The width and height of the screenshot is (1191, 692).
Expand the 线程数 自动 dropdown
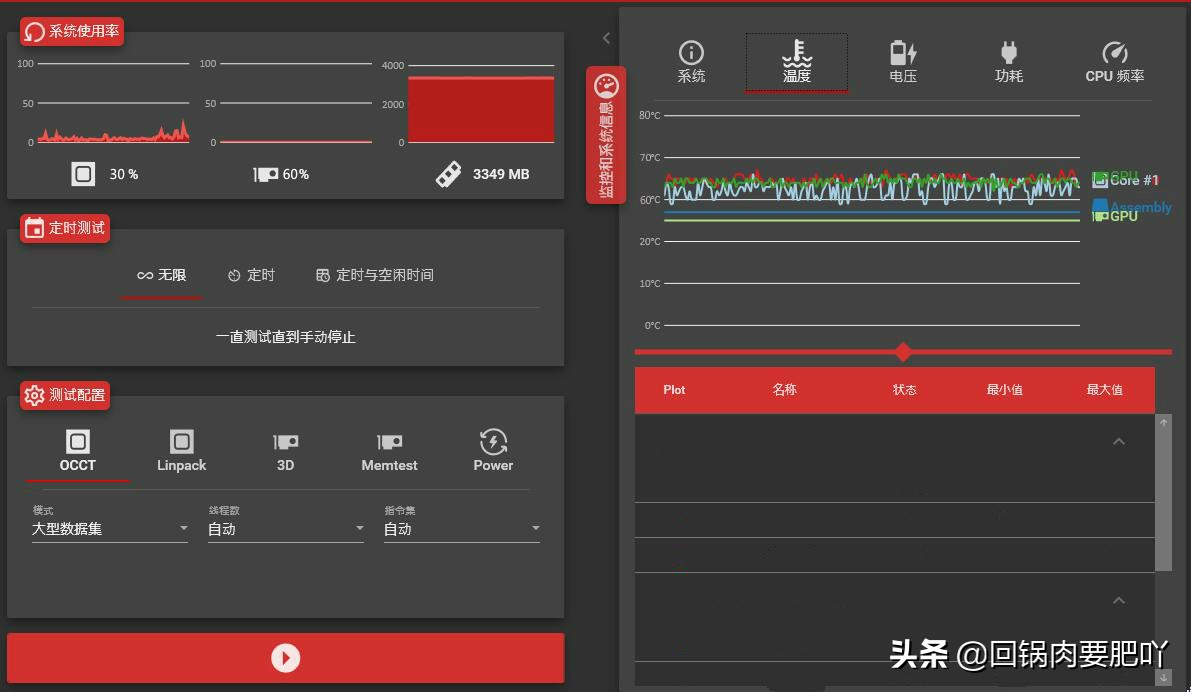tap(284, 527)
